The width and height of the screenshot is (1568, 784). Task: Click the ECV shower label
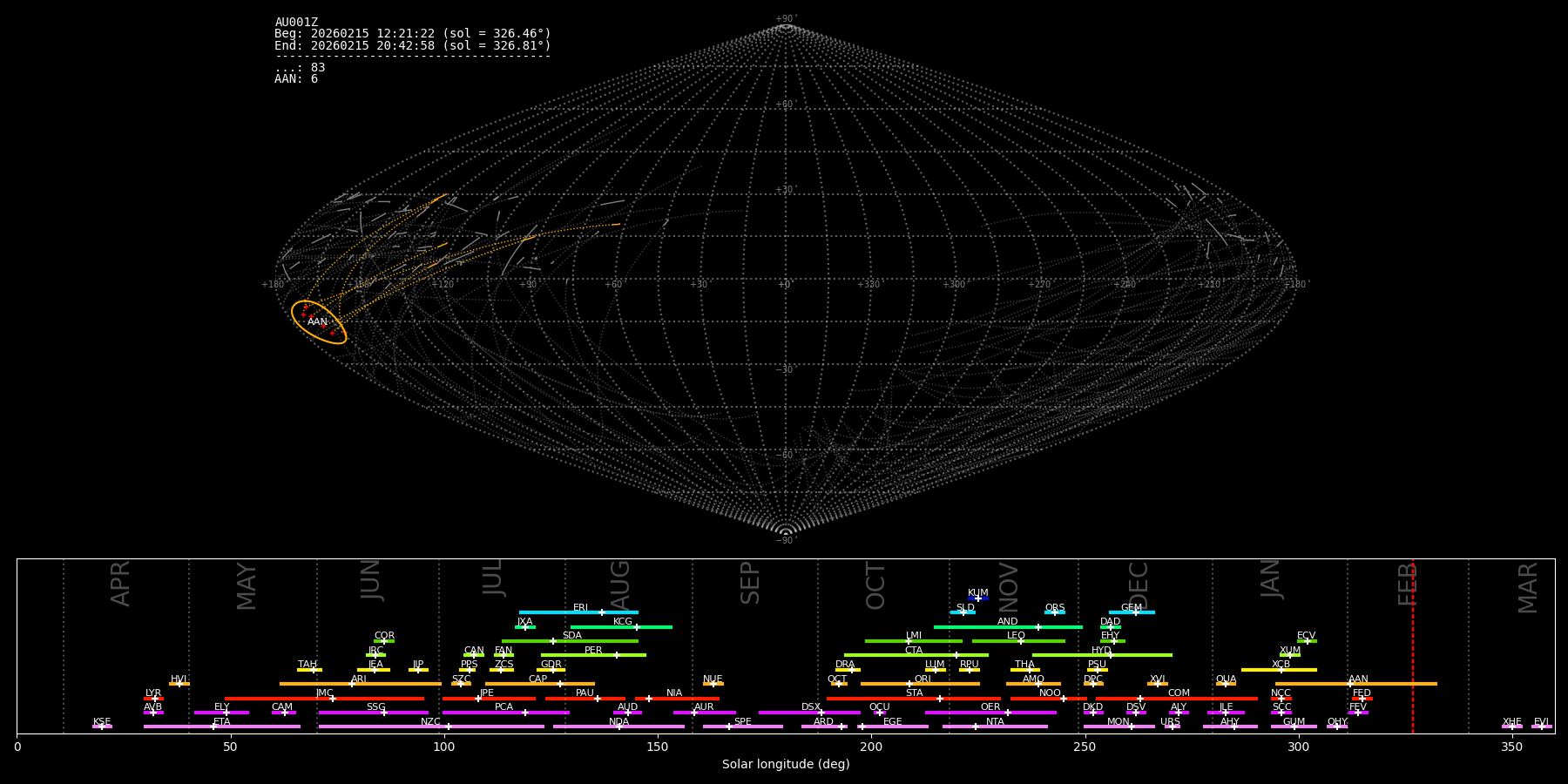1307,636
